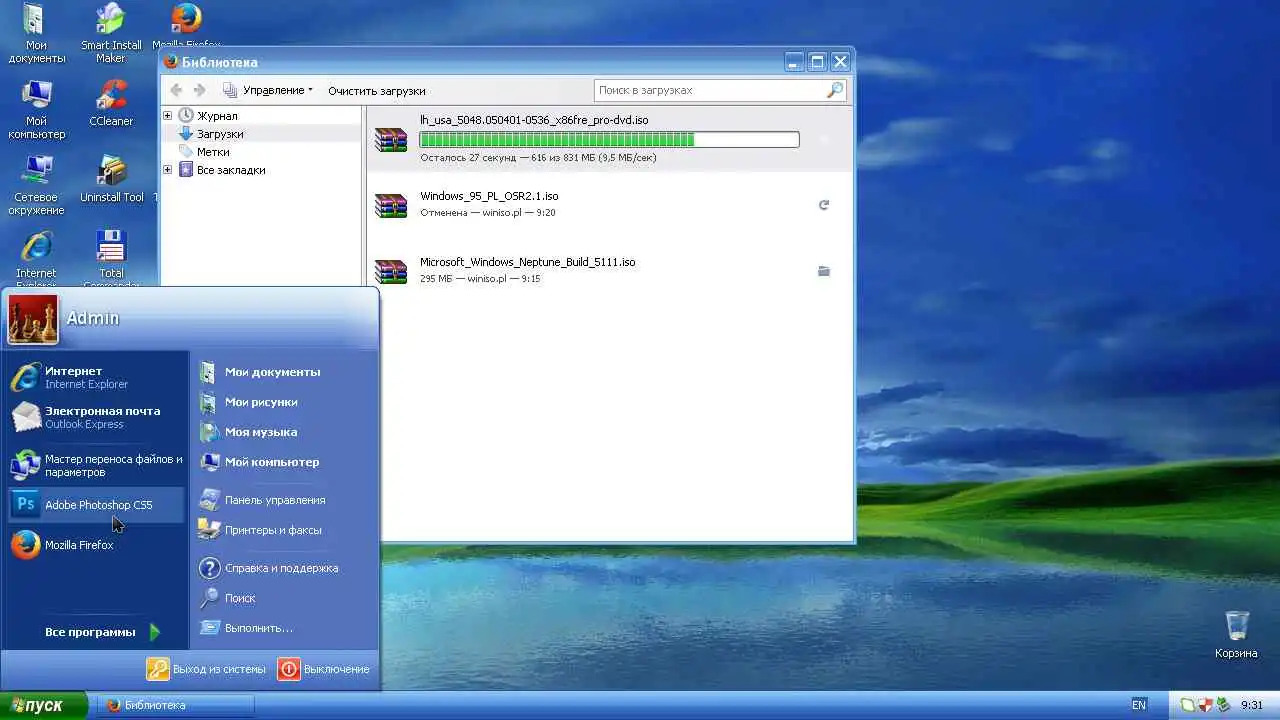The width and height of the screenshot is (1280, 720).
Task: Click download status 'Осталось 27 секунд'
Action: 468,158
